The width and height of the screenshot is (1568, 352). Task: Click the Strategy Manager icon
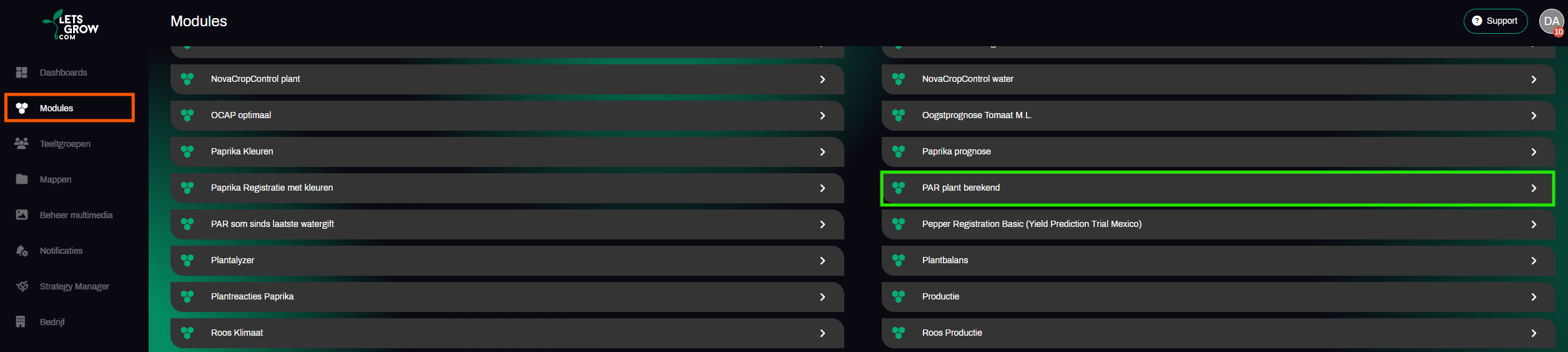point(22,286)
